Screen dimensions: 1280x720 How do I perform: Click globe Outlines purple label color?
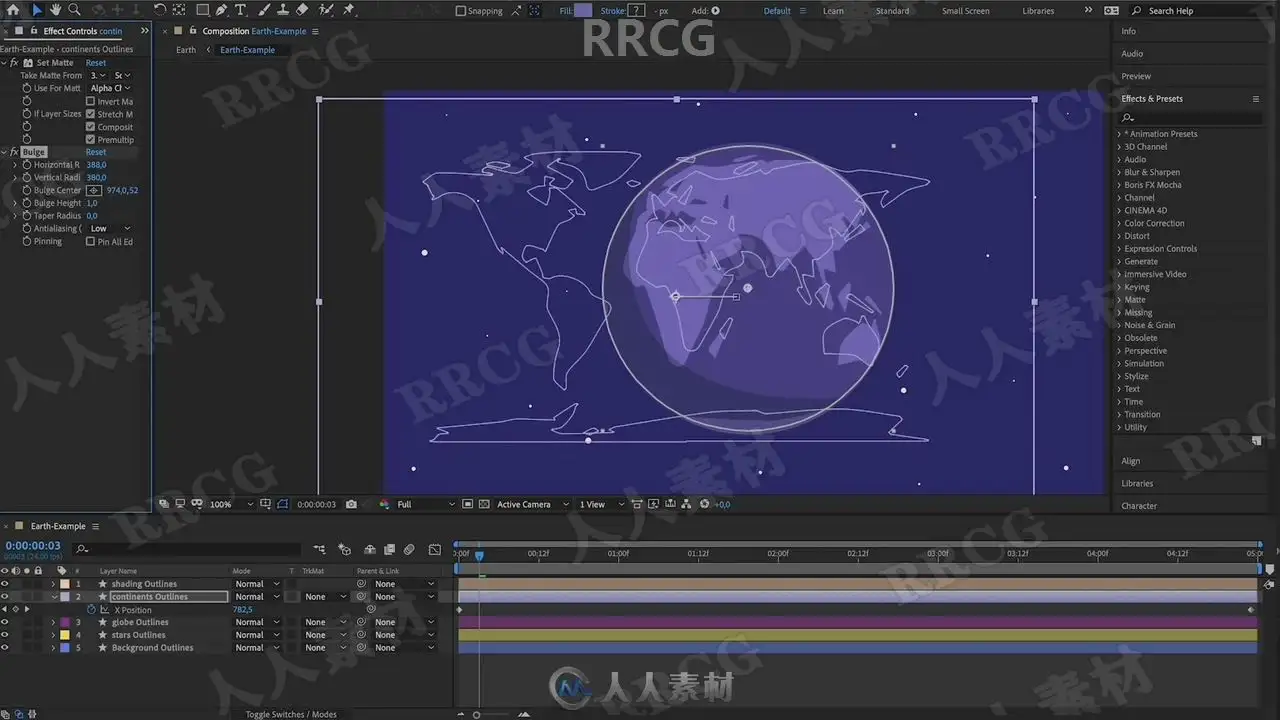(x=65, y=622)
